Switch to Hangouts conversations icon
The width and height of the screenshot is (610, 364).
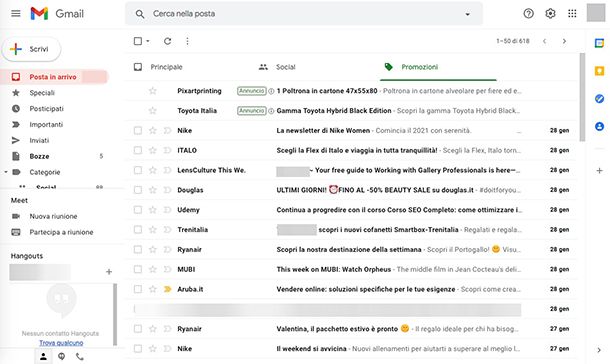click(x=61, y=356)
